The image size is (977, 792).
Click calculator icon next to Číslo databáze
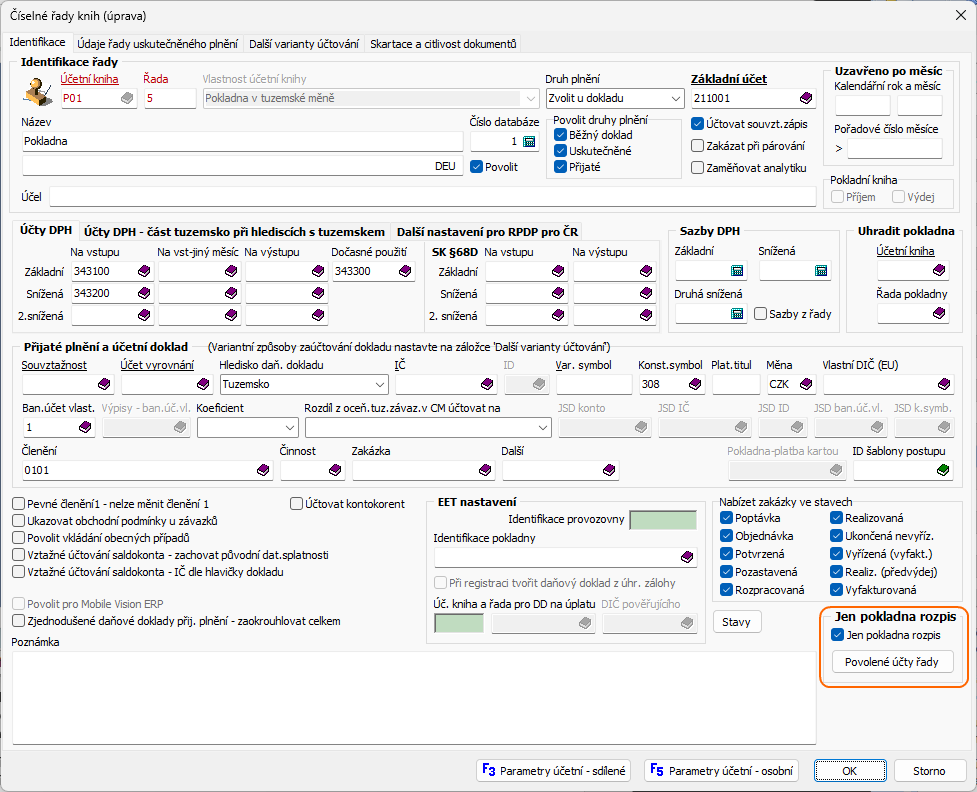[x=529, y=142]
